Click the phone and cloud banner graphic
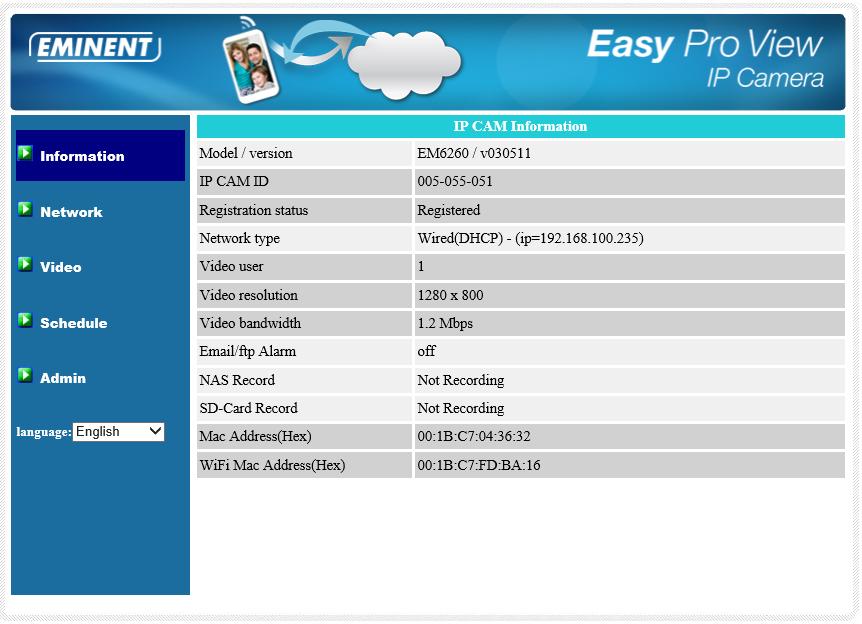 341,60
